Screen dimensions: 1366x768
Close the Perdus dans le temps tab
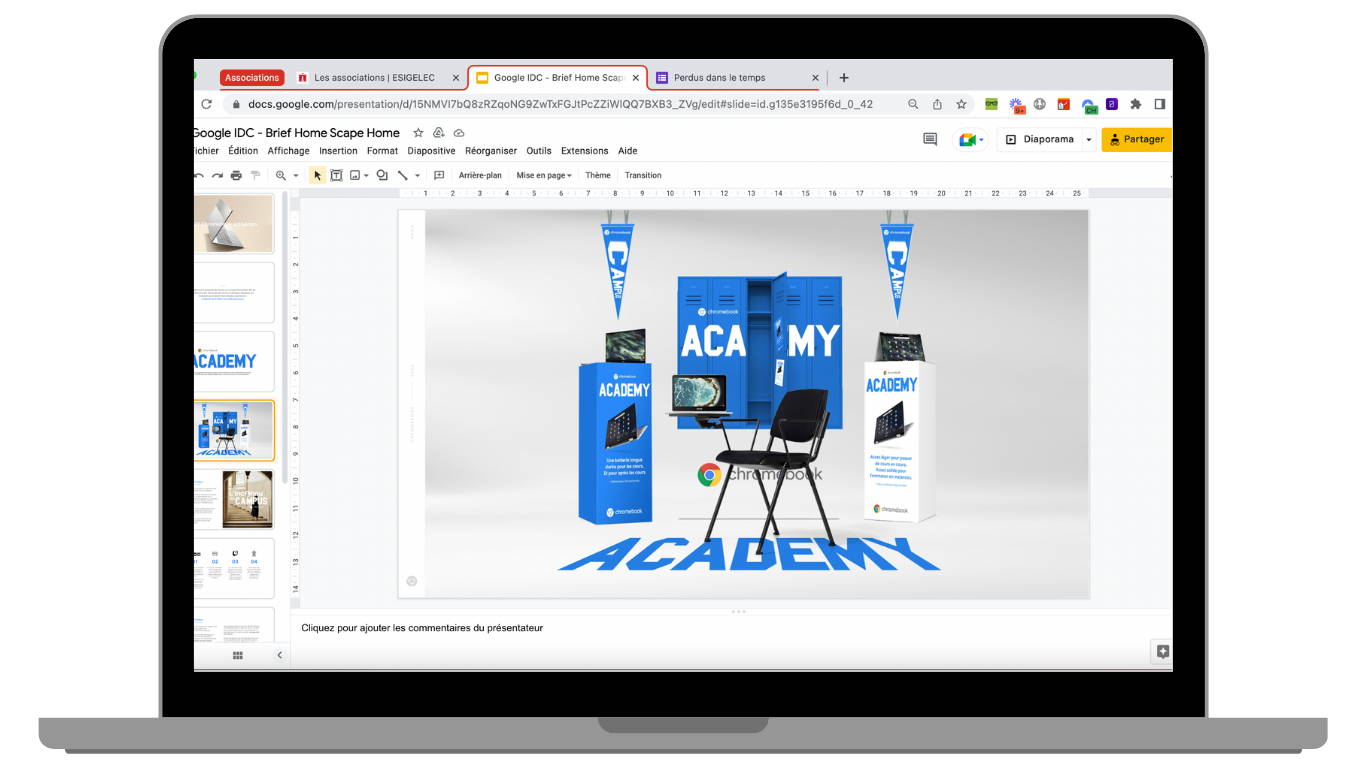click(x=815, y=77)
